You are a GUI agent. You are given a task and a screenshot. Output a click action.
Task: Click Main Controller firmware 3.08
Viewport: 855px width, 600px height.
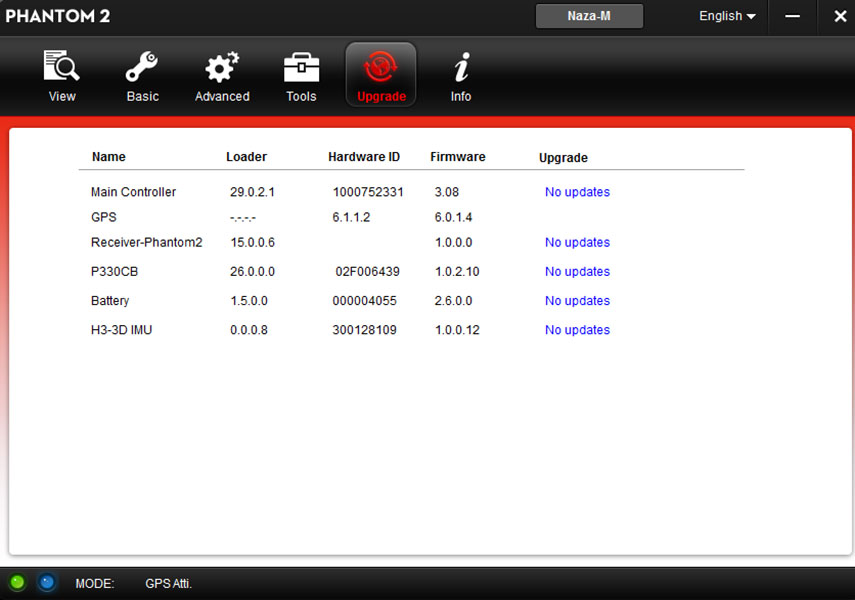coord(447,192)
